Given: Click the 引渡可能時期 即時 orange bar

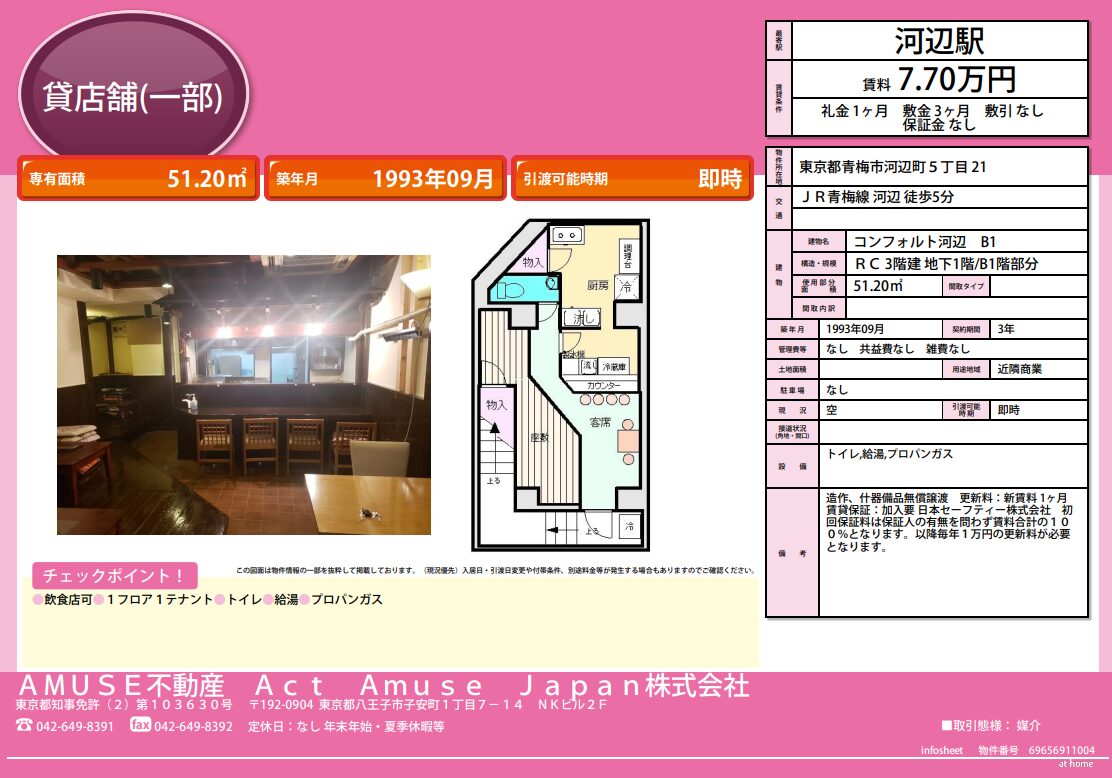Looking at the screenshot, I should pos(632,179).
